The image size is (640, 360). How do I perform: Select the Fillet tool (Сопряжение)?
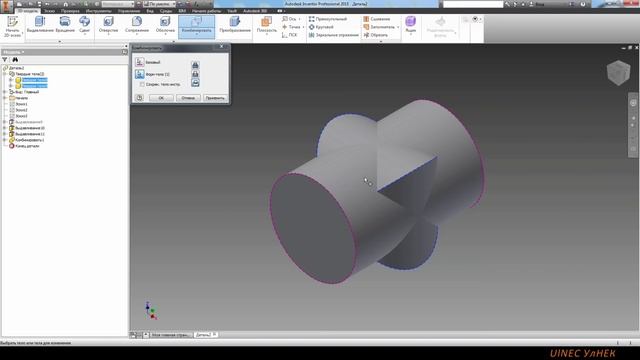pos(137,25)
